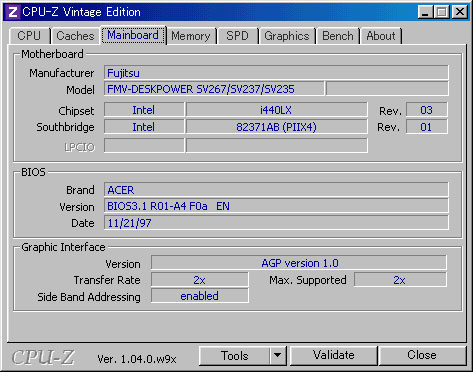Maximize the CPU-Z window

[442, 12]
